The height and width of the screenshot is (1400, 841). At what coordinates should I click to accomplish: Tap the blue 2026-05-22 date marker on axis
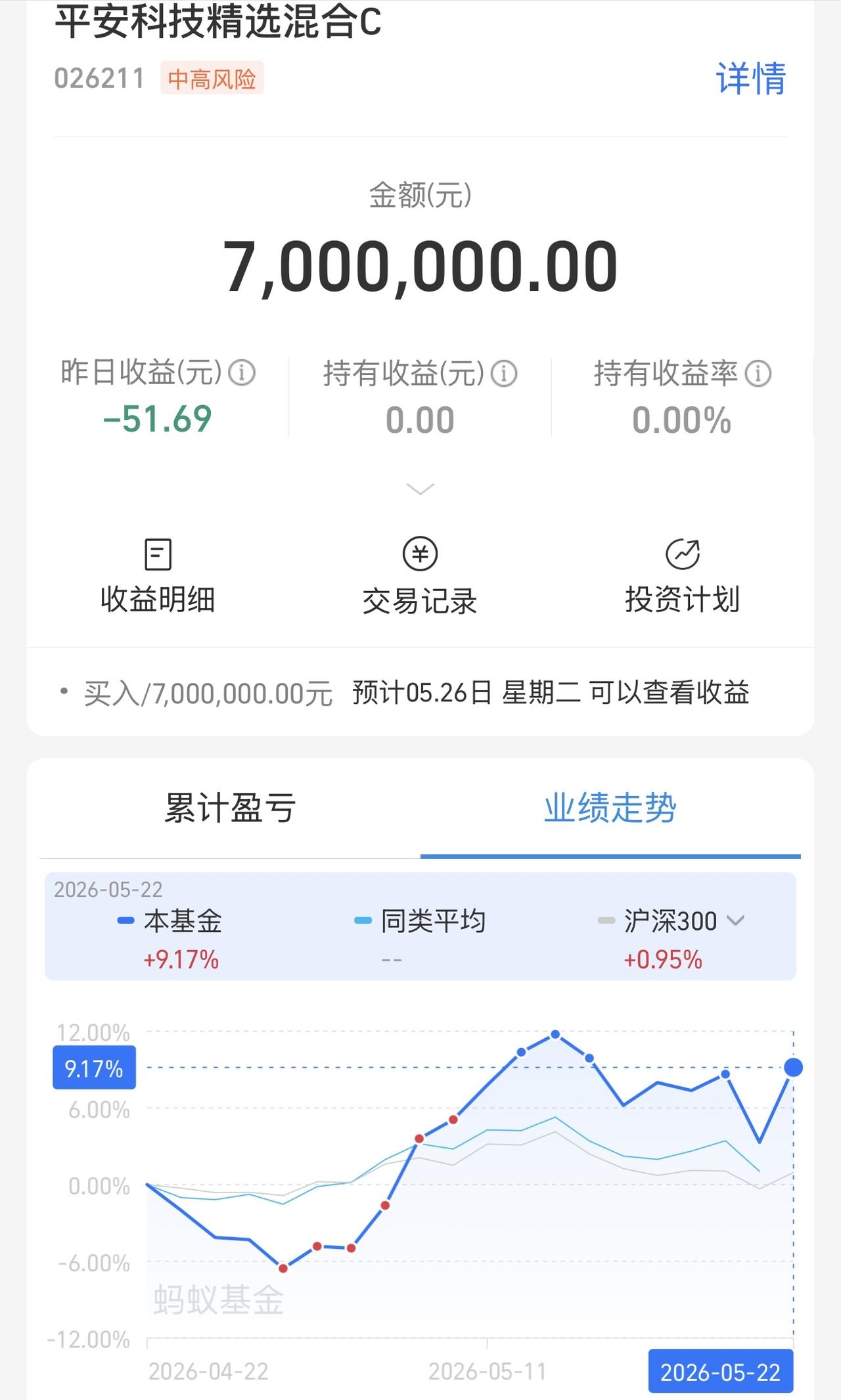tap(721, 1372)
